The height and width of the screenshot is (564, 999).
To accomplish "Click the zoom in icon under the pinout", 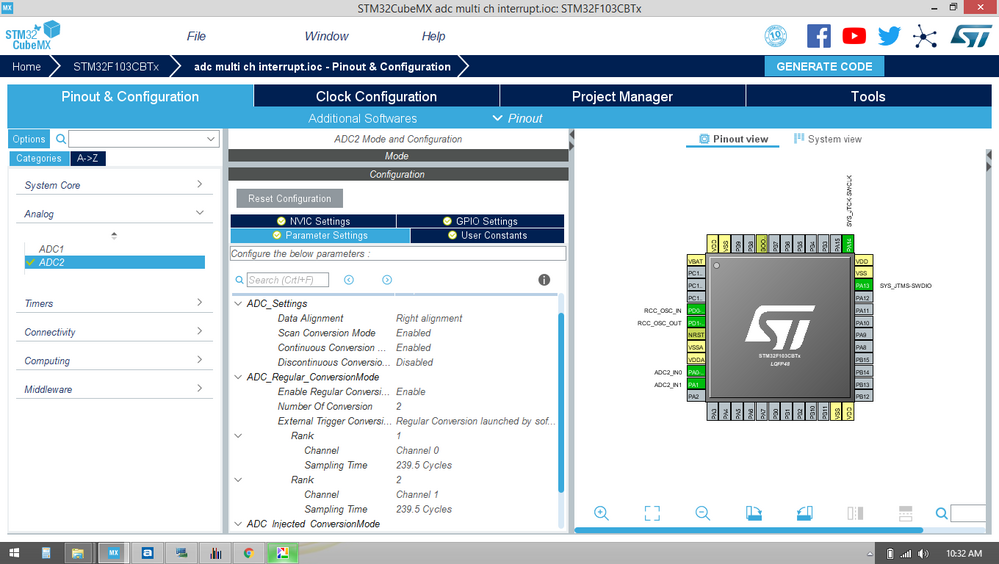I will pos(601,513).
